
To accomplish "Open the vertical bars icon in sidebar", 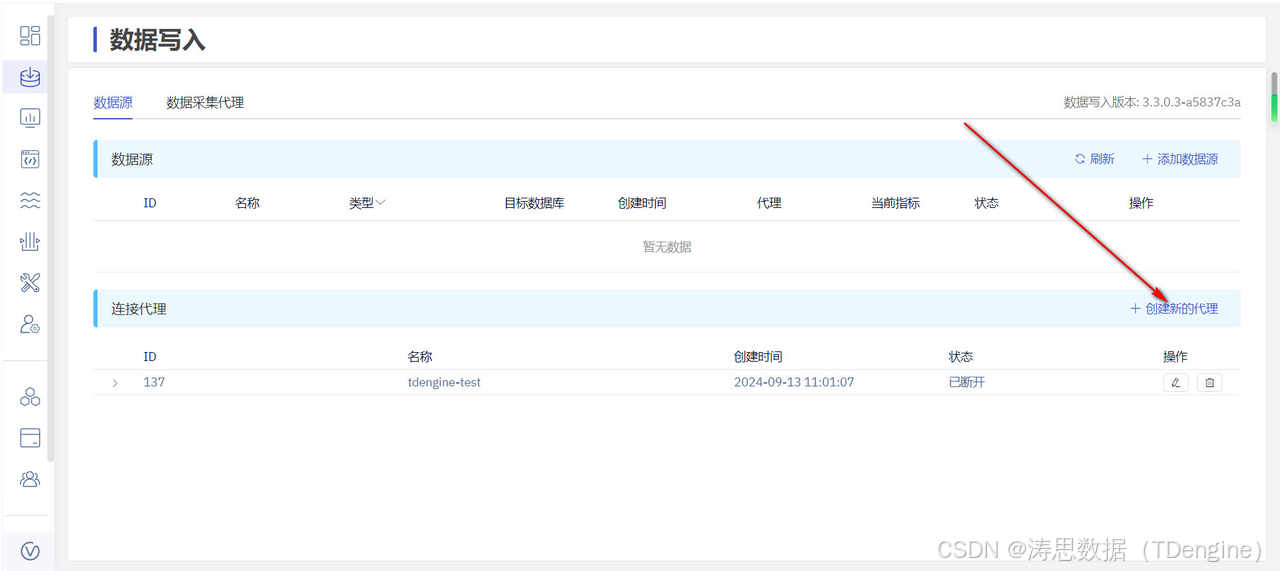I will [30, 242].
